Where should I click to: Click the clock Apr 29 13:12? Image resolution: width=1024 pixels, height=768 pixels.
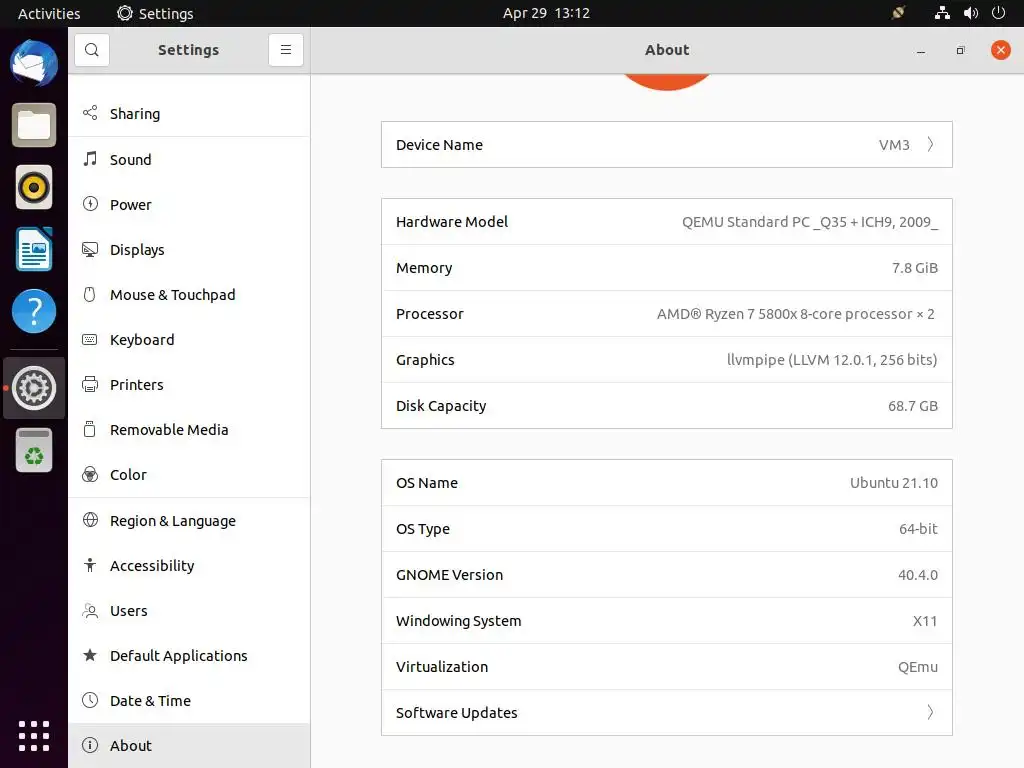point(546,13)
